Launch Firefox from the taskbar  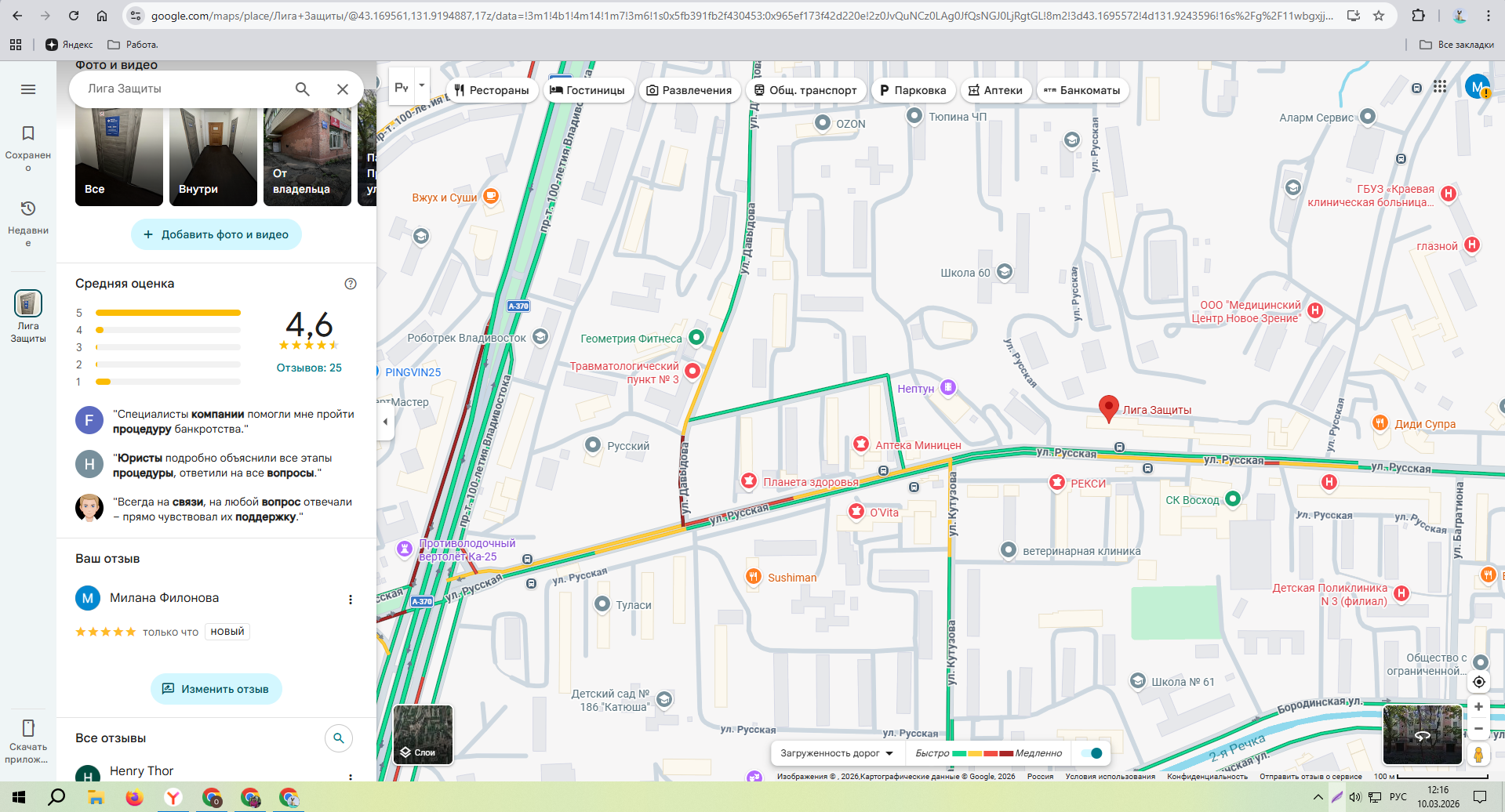pos(134,797)
